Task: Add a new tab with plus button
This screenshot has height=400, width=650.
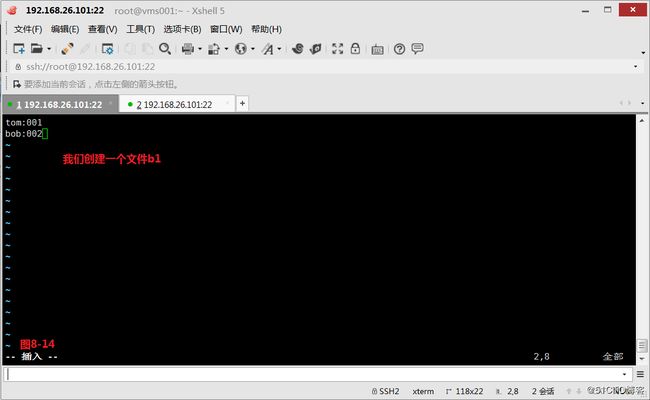Action: click(243, 104)
